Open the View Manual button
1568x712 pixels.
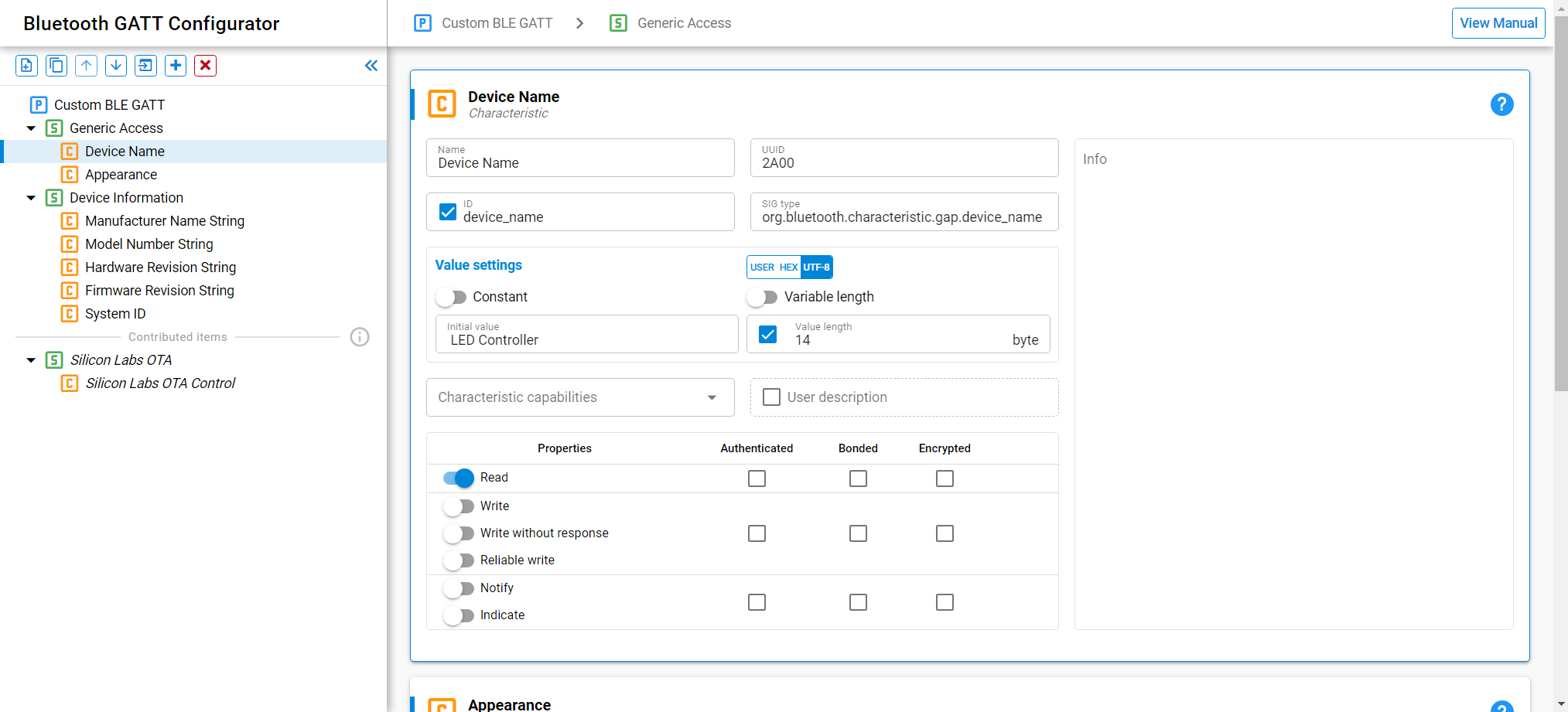[1498, 23]
